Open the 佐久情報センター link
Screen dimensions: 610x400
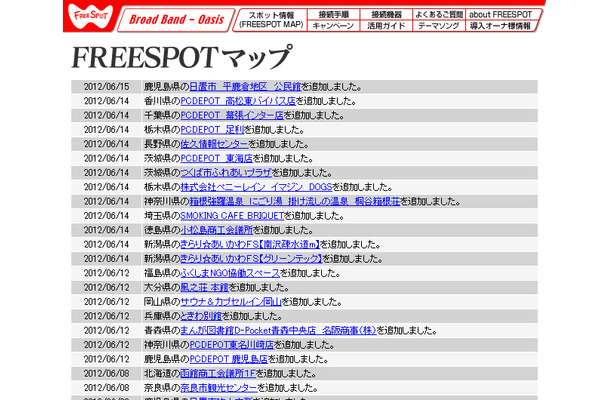point(214,144)
